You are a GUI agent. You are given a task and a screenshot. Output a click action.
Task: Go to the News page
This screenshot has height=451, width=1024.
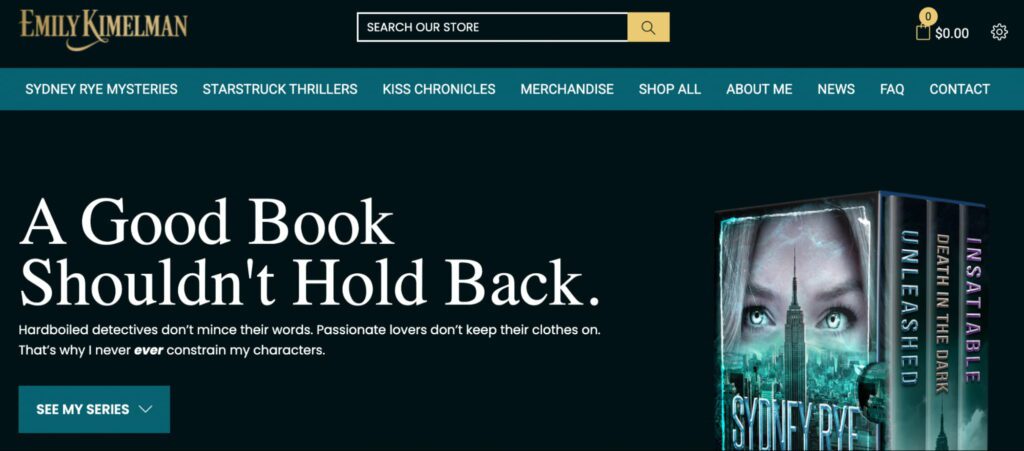pos(836,89)
